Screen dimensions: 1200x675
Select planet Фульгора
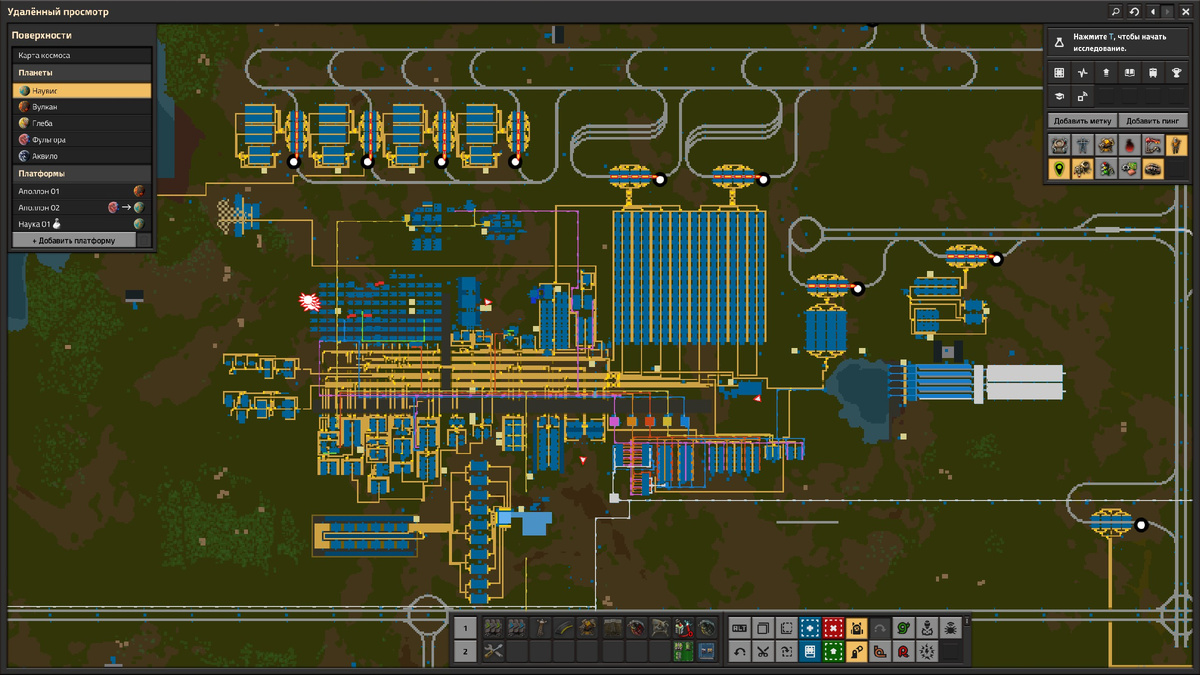click(82, 140)
